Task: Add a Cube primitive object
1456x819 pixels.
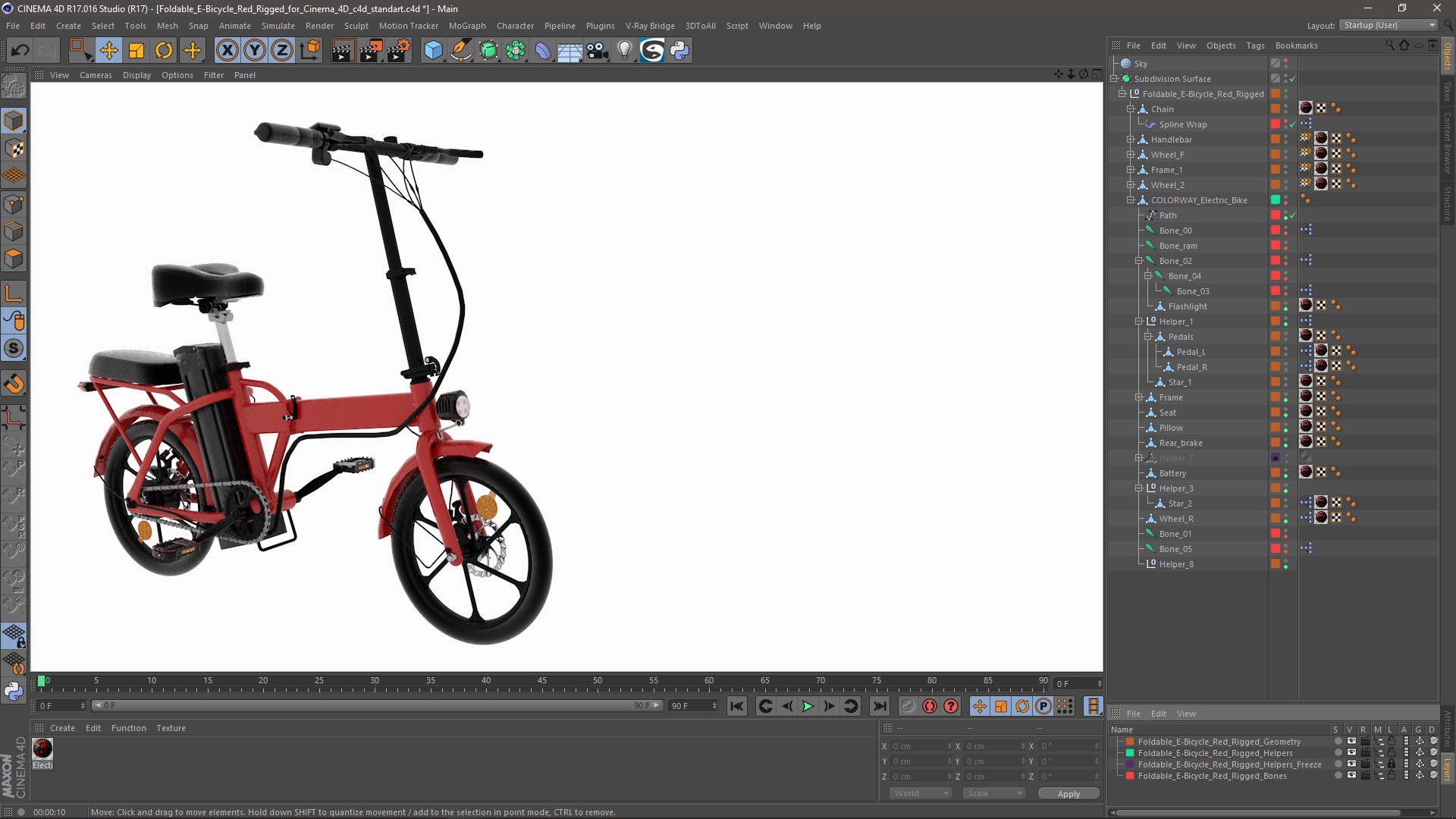Action: (433, 51)
